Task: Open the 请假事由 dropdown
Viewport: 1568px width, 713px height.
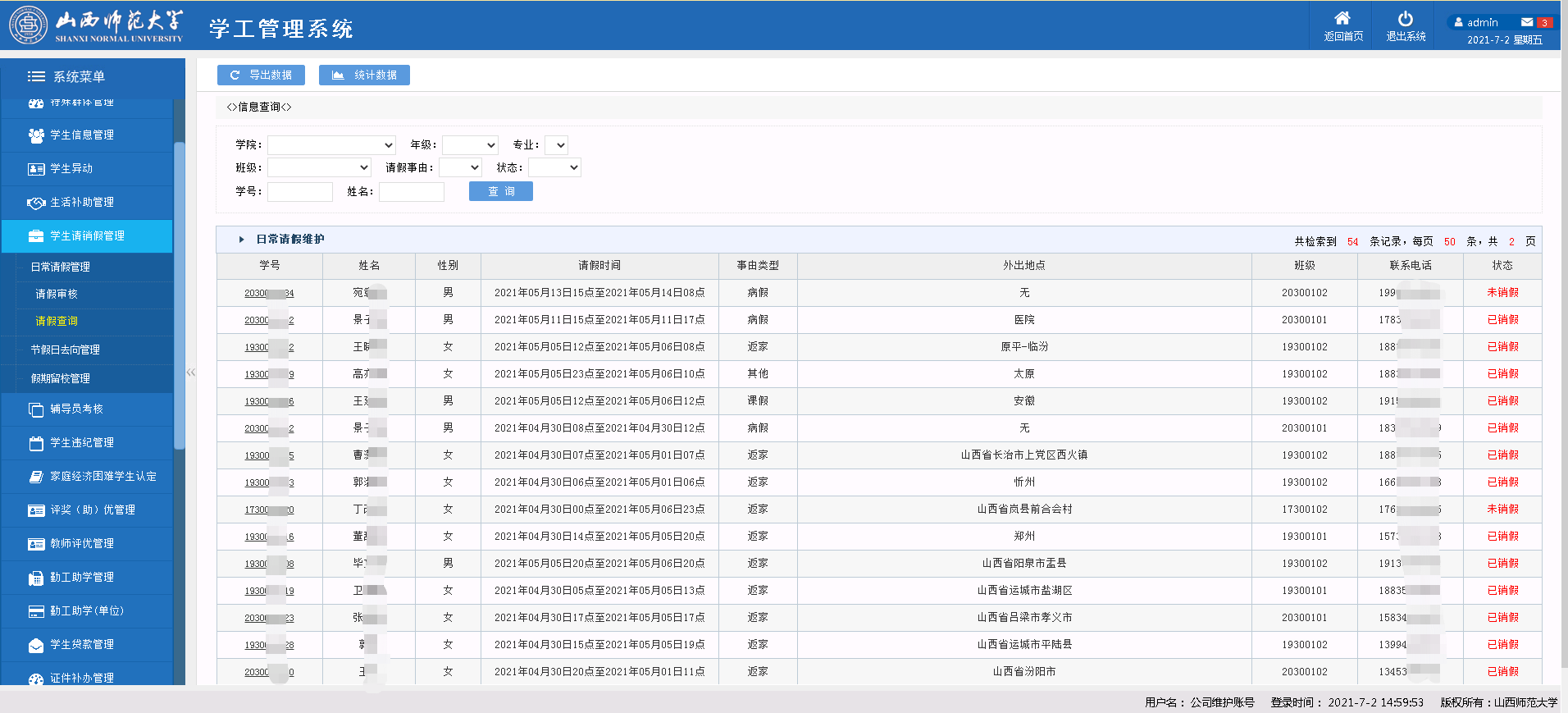Action: click(460, 167)
